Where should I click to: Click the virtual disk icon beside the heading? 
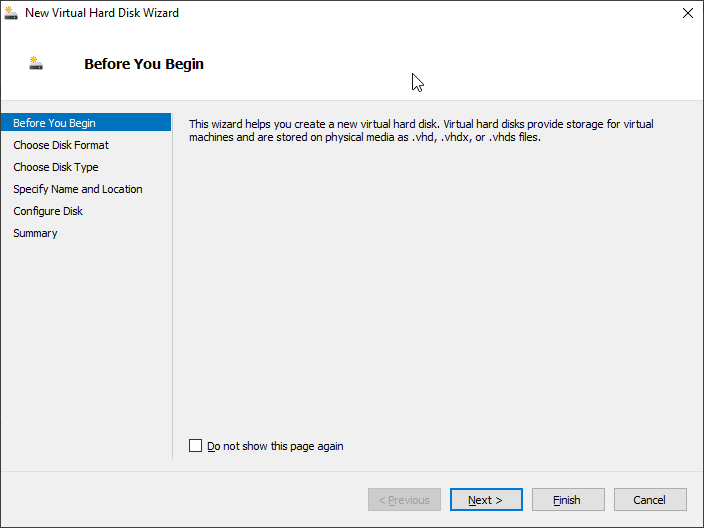pos(36,63)
